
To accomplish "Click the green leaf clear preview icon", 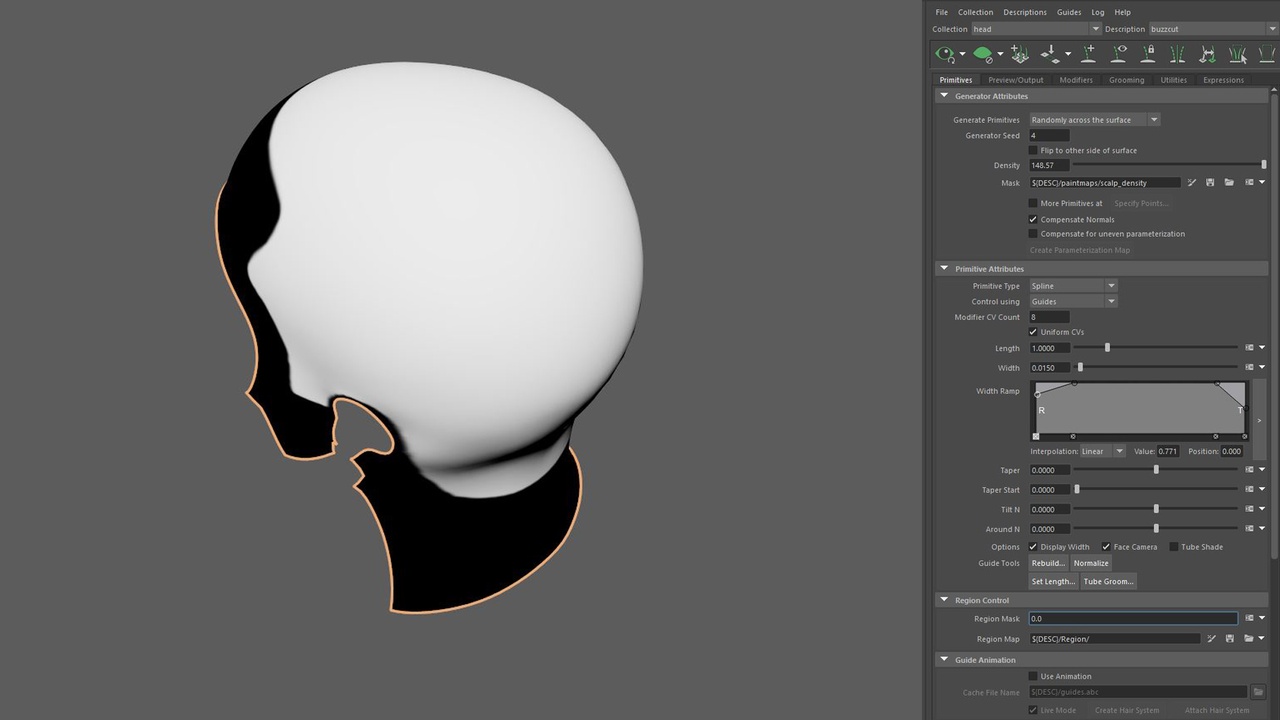I will (983, 54).
